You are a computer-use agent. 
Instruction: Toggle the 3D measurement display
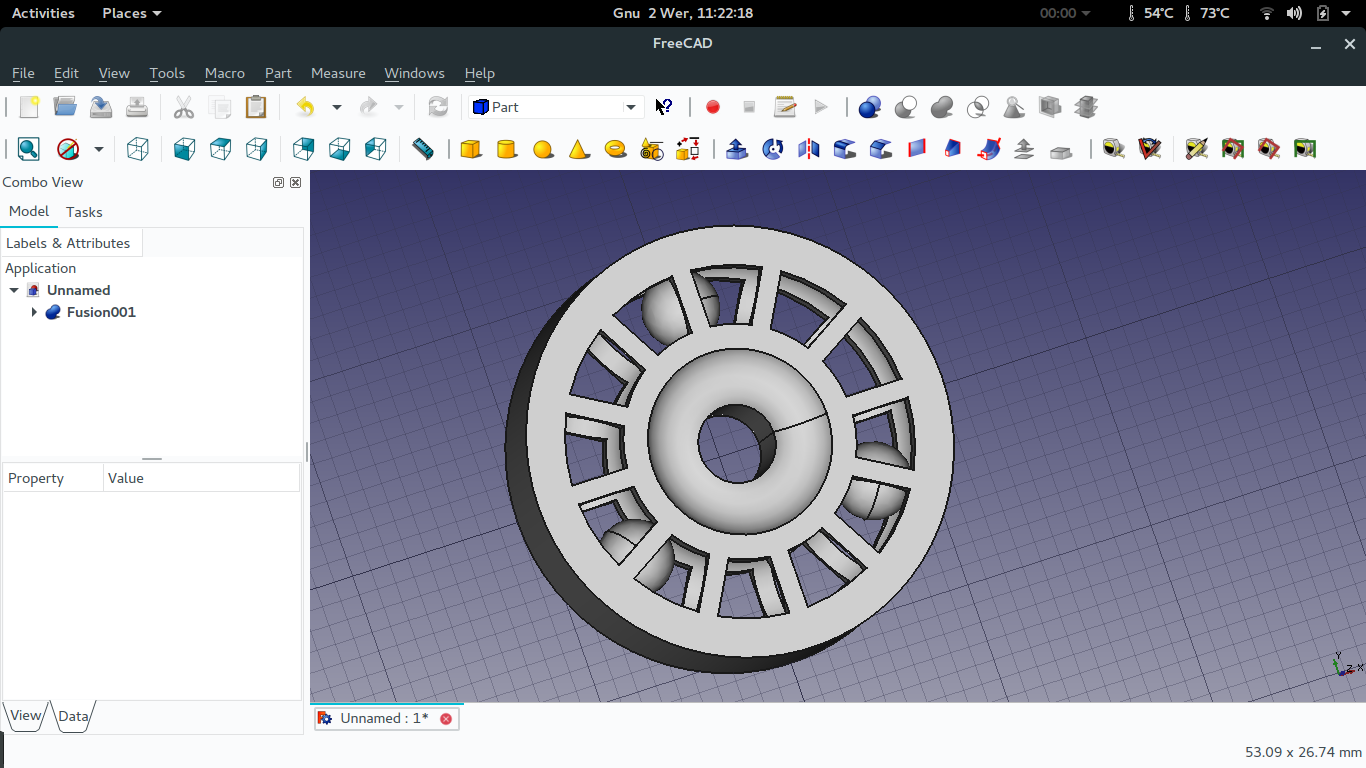(1268, 148)
